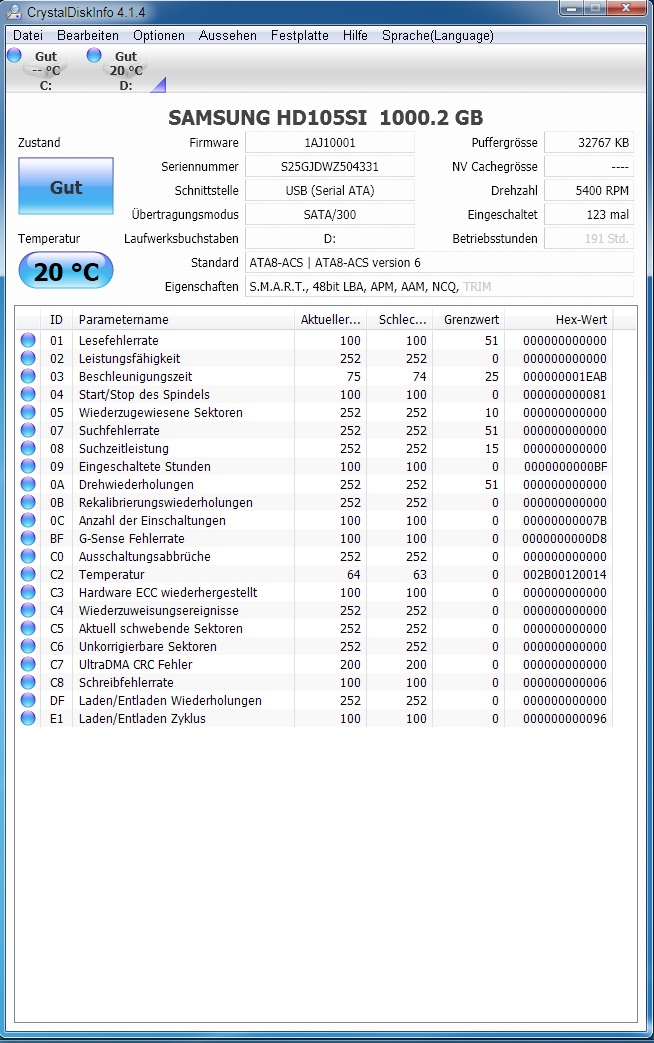Click status orb for Unkorrigierbare Sektoren

[28, 645]
